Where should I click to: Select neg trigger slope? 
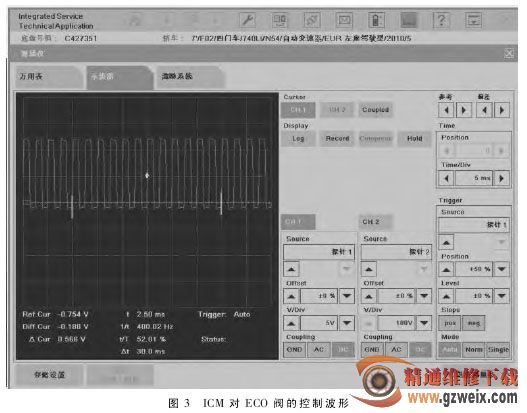click(x=474, y=323)
